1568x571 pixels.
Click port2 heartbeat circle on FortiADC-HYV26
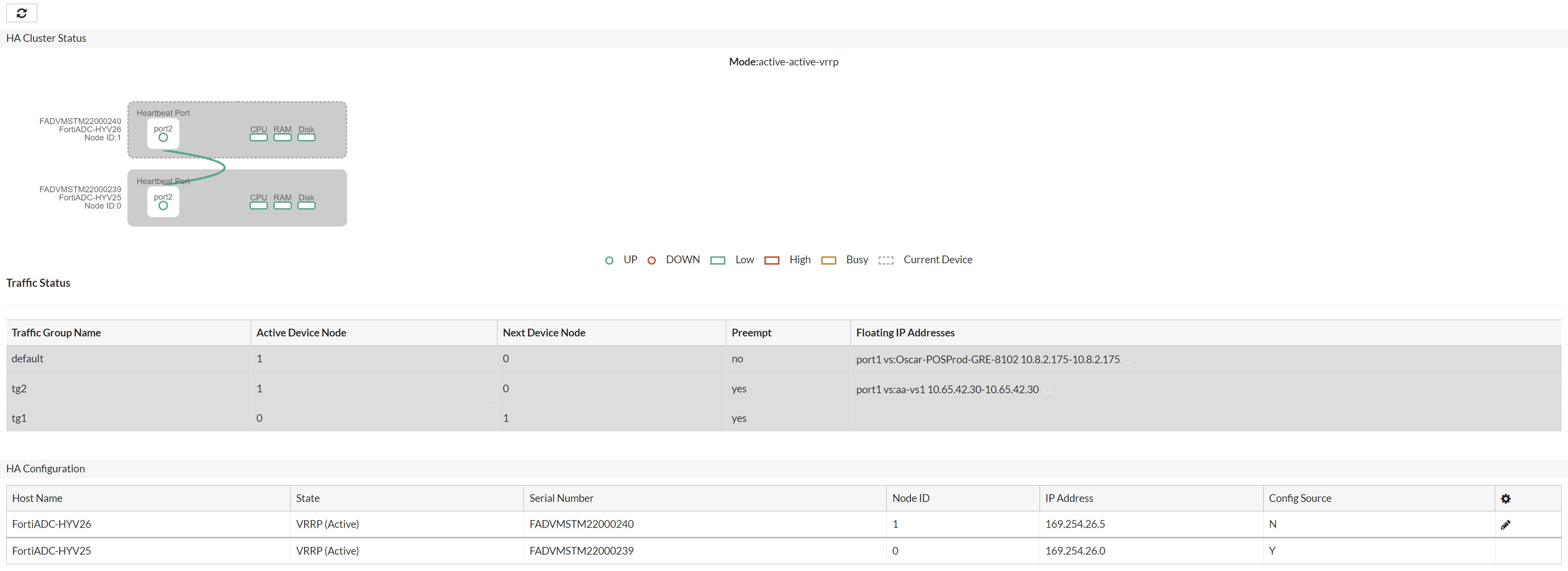(163, 138)
